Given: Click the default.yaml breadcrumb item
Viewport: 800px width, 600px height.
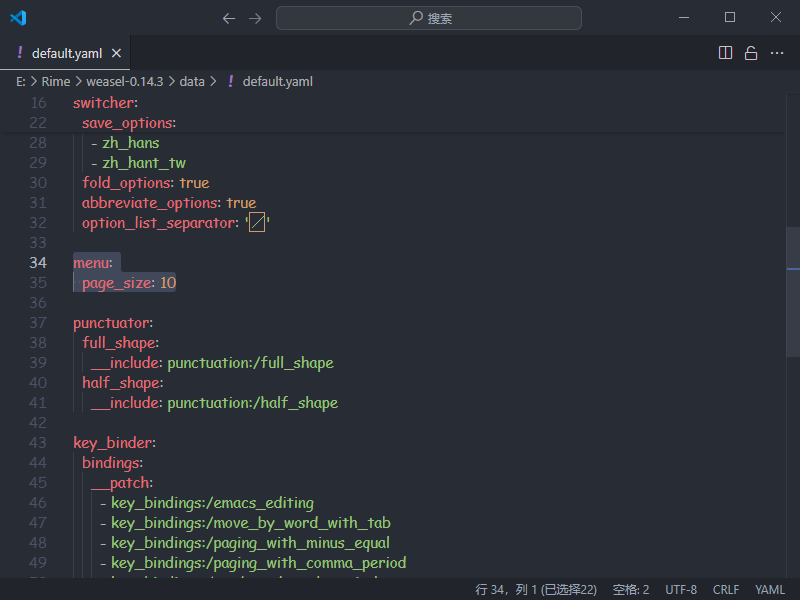Looking at the screenshot, I should pos(277,82).
